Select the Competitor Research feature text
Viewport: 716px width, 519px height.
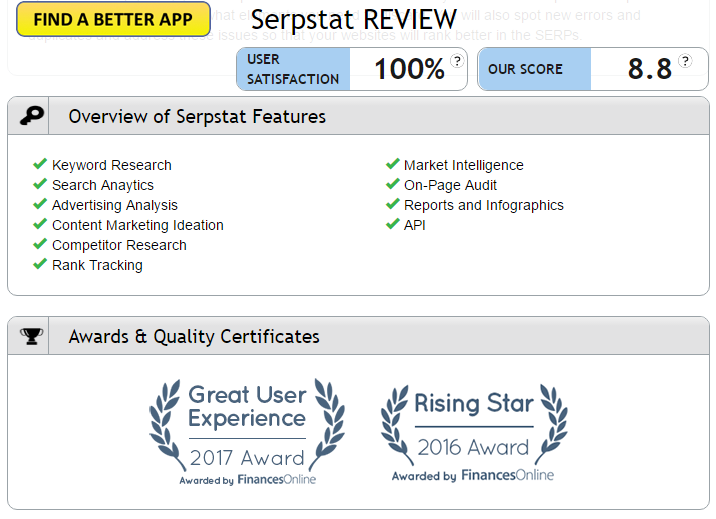point(119,245)
